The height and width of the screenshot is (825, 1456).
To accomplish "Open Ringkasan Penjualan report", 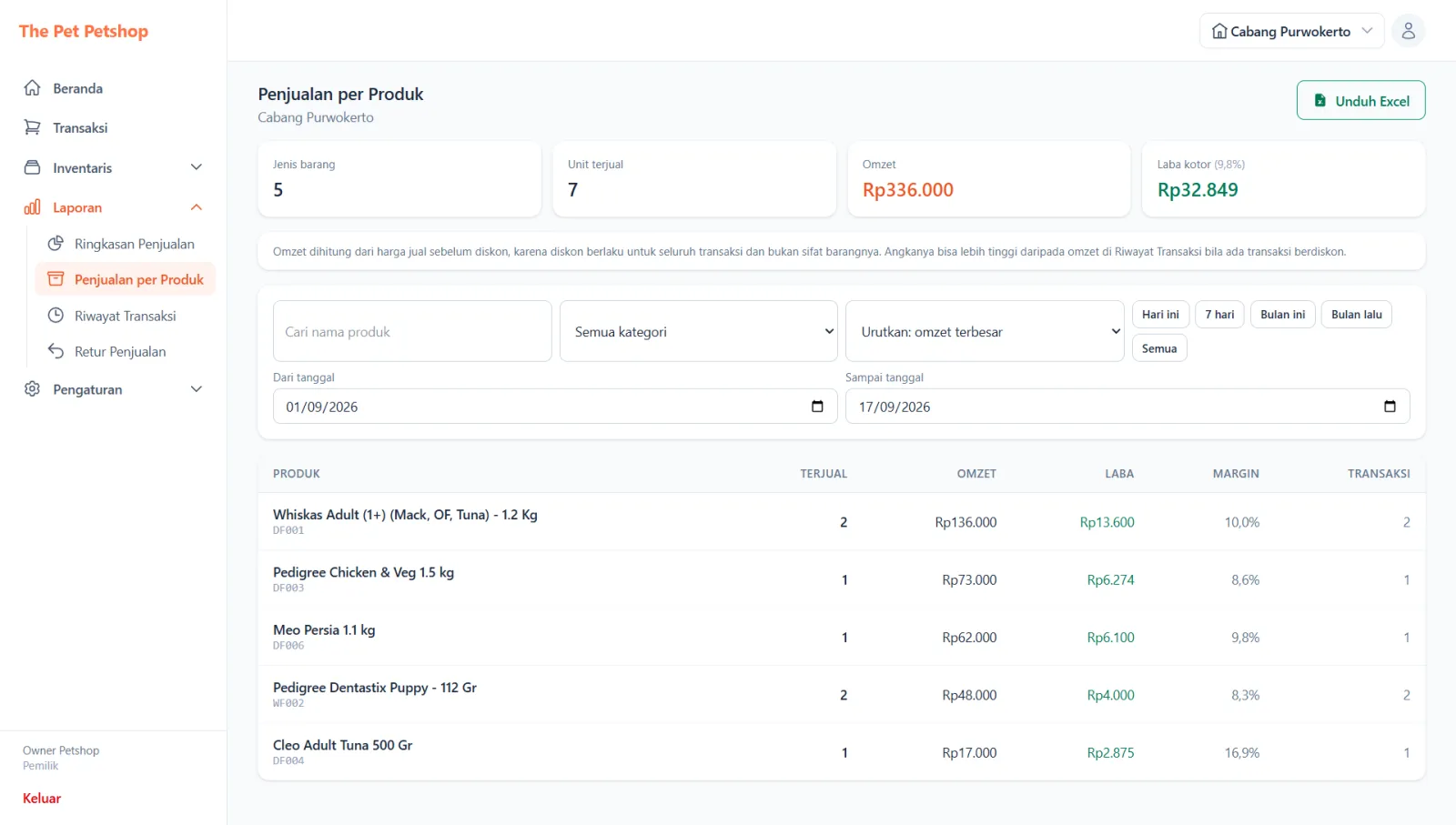I will (125, 244).
